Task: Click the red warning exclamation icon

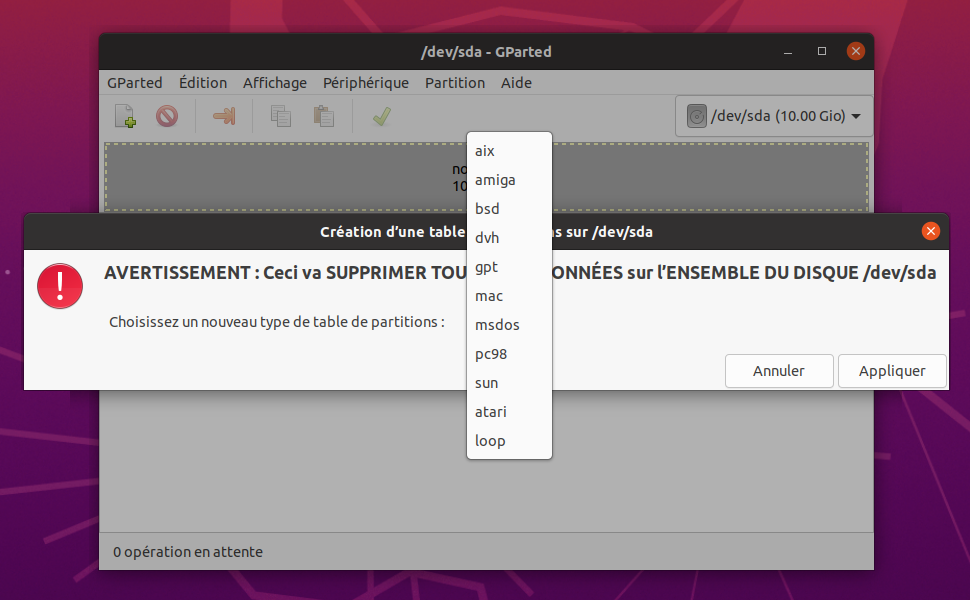Action: click(60, 286)
